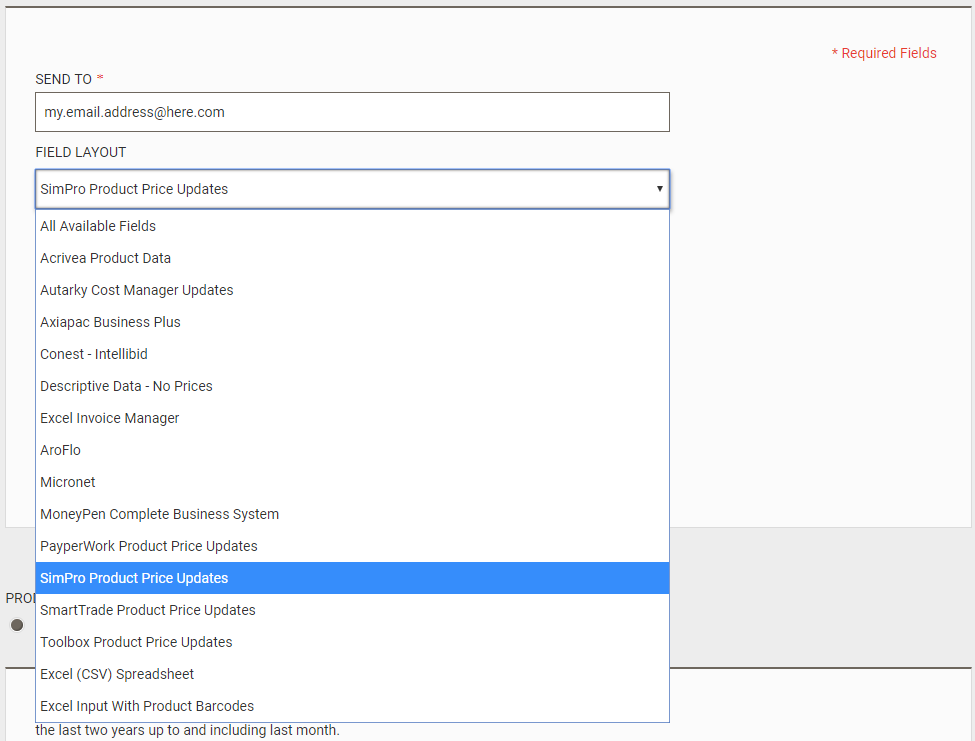Screen dimensions: 975x741
Task: Select Micronet layout option
Action: click(x=352, y=482)
